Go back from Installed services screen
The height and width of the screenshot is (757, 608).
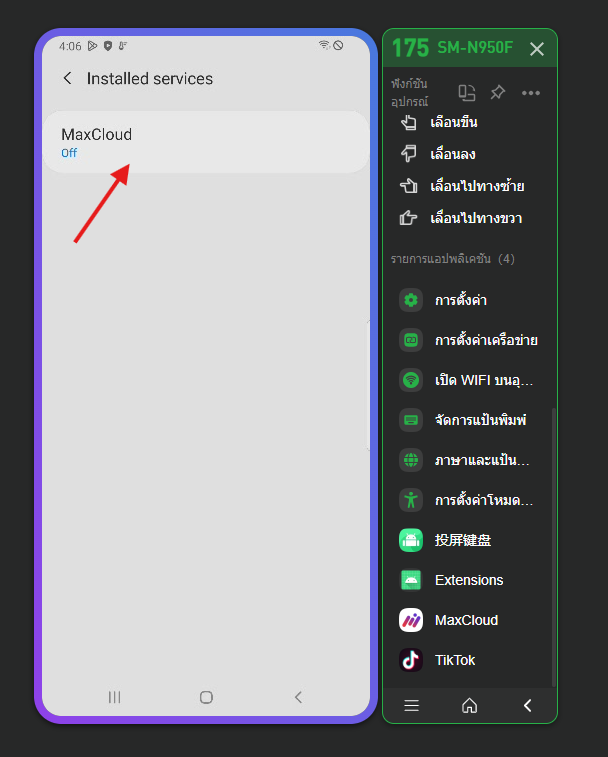click(x=68, y=78)
